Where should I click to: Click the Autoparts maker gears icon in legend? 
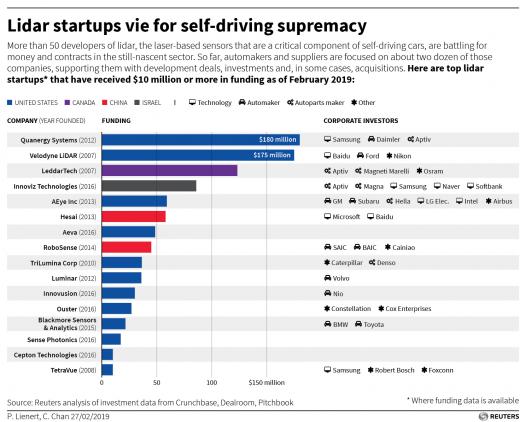(x=291, y=102)
